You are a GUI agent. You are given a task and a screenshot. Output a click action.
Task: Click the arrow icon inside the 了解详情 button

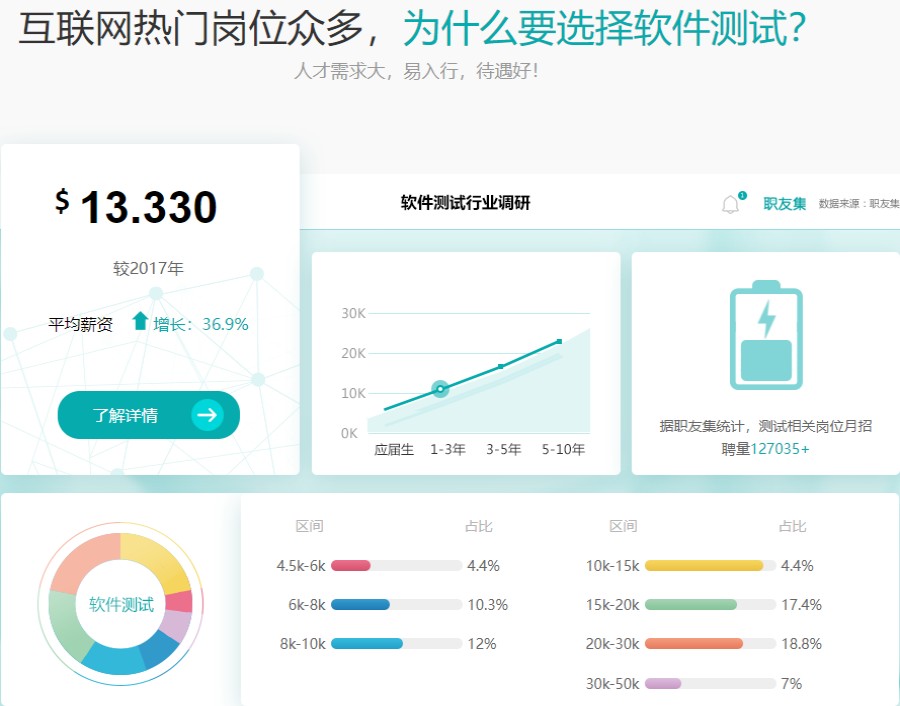click(208, 415)
